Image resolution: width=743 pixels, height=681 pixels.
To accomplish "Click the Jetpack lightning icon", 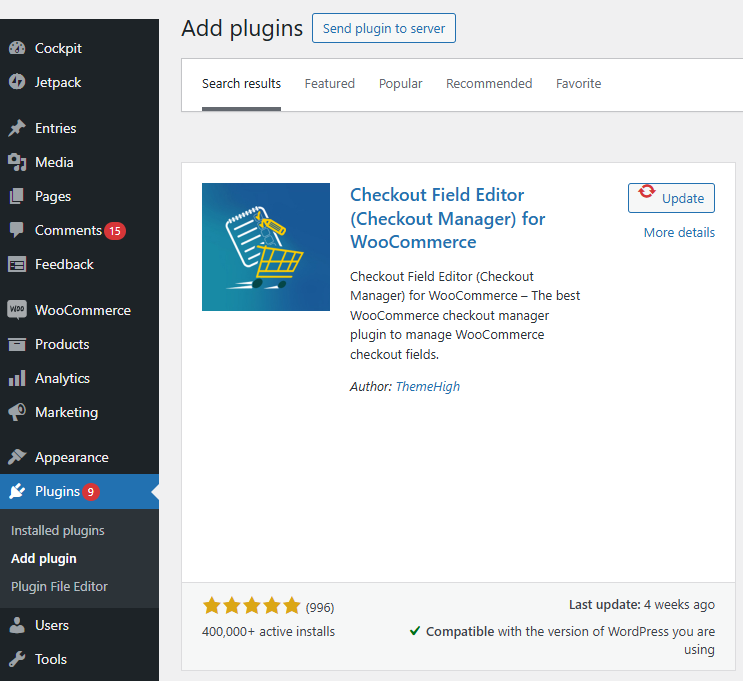I will click(x=17, y=82).
